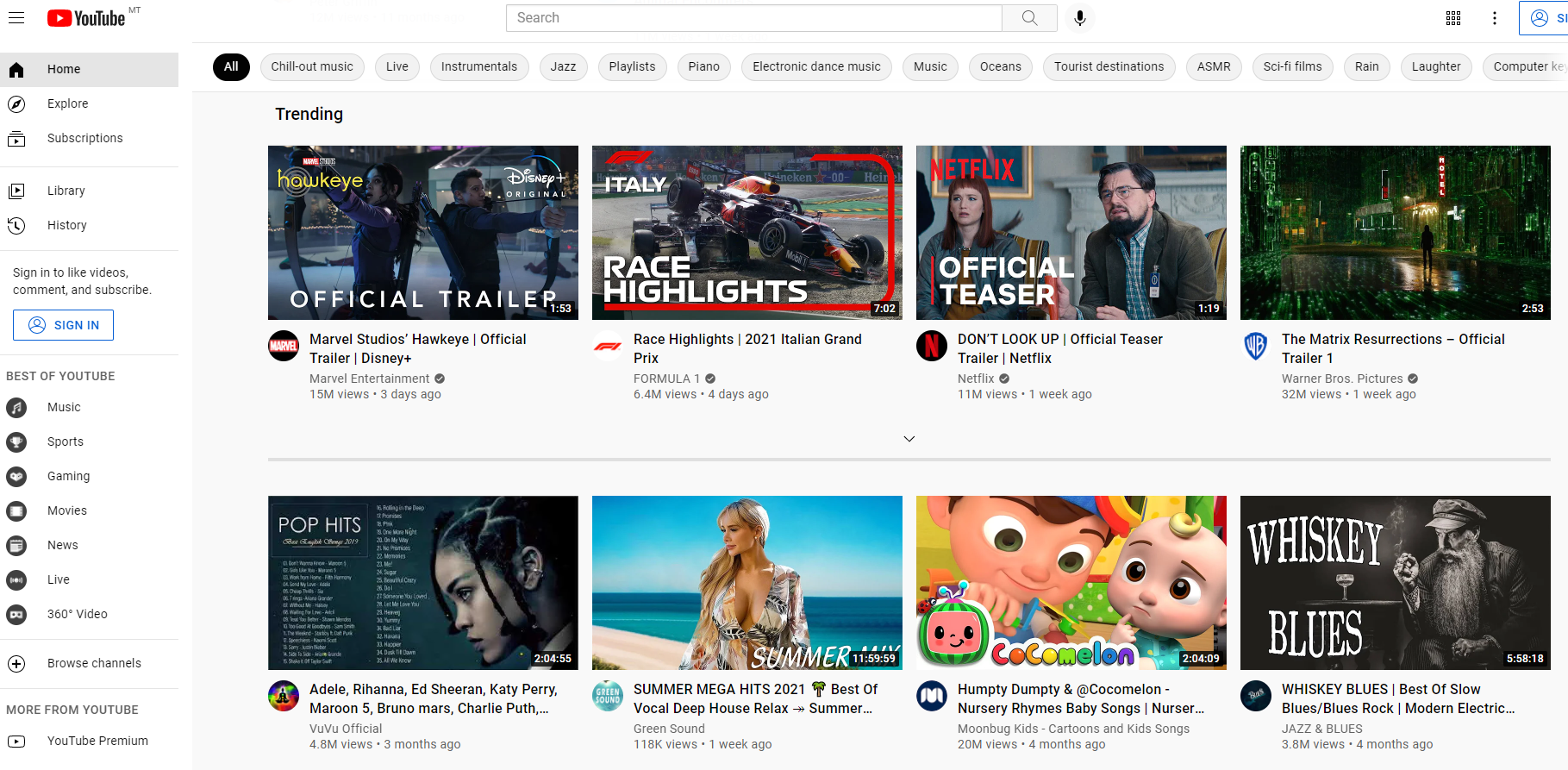Select the Jazz filter chip
The width and height of the screenshot is (1568, 770).
[x=563, y=66]
